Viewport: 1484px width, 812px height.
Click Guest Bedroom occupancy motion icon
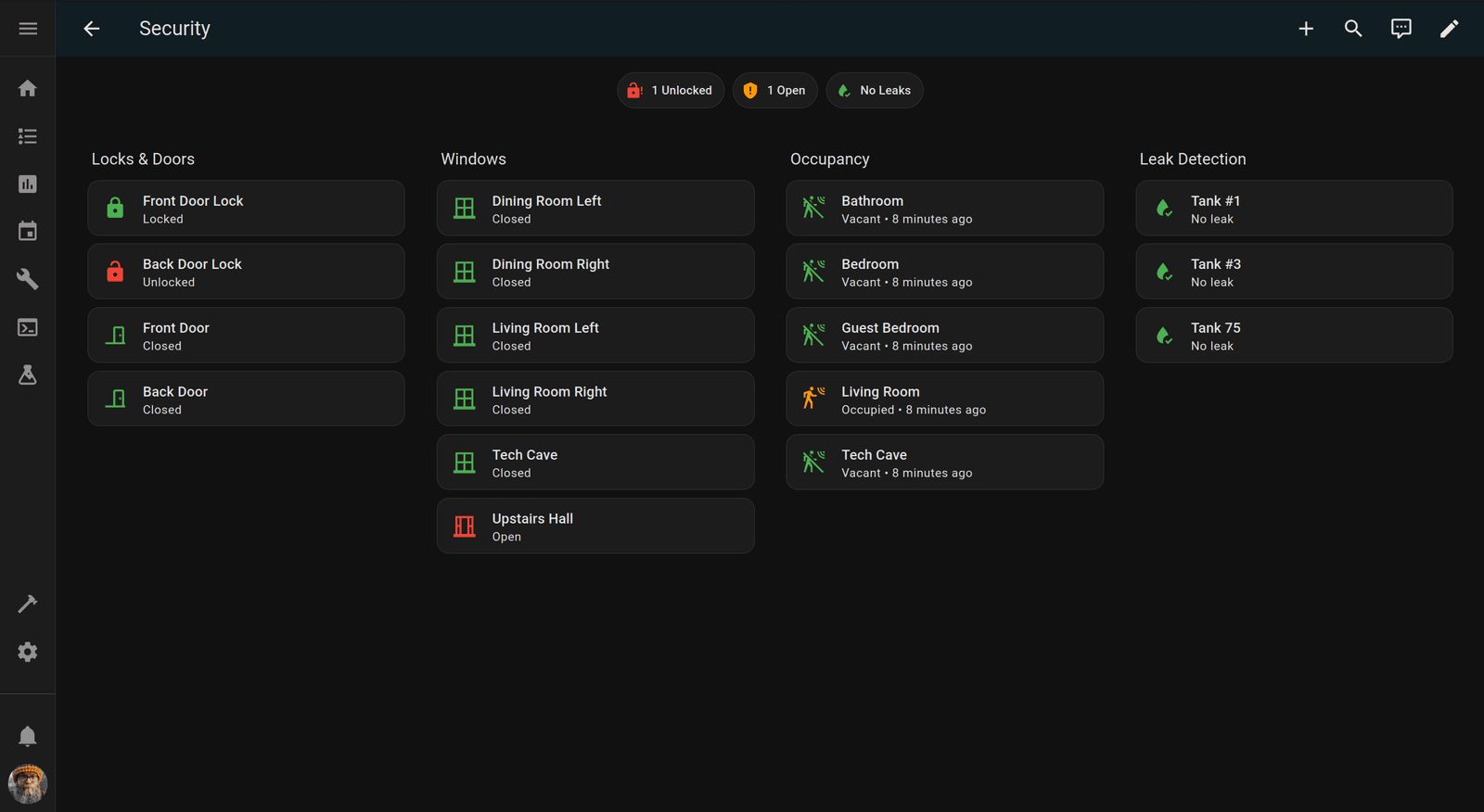click(813, 336)
